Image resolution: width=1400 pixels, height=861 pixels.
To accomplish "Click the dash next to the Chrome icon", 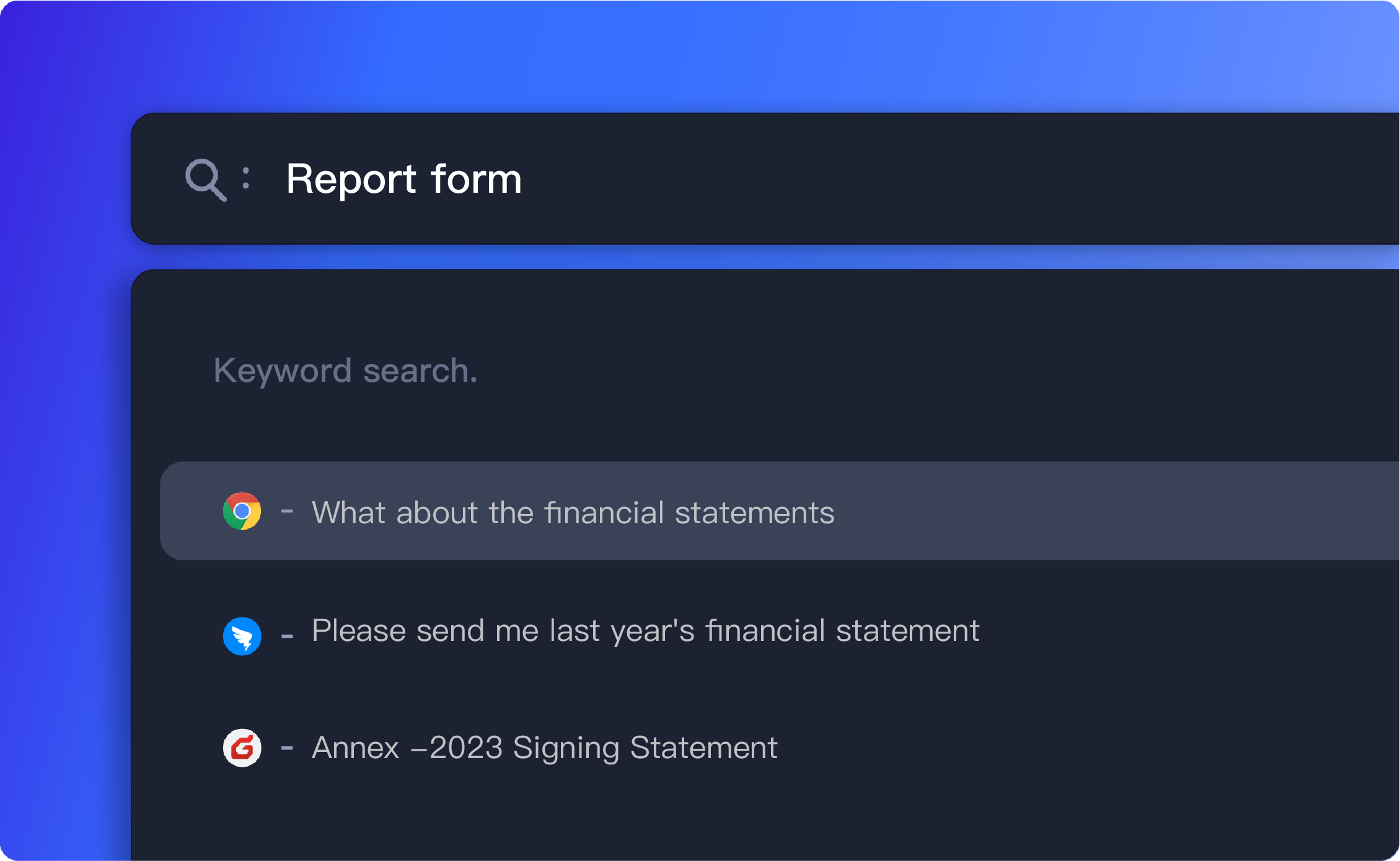I will tap(287, 511).
